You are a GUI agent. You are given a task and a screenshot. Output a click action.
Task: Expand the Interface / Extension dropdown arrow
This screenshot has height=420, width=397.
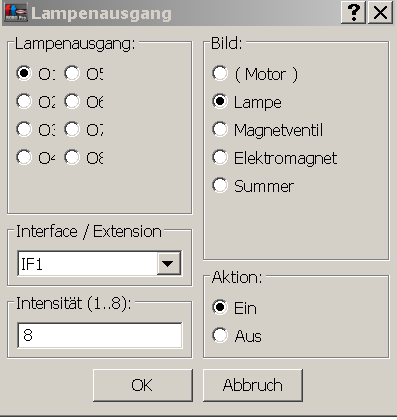pyautogui.click(x=168, y=264)
